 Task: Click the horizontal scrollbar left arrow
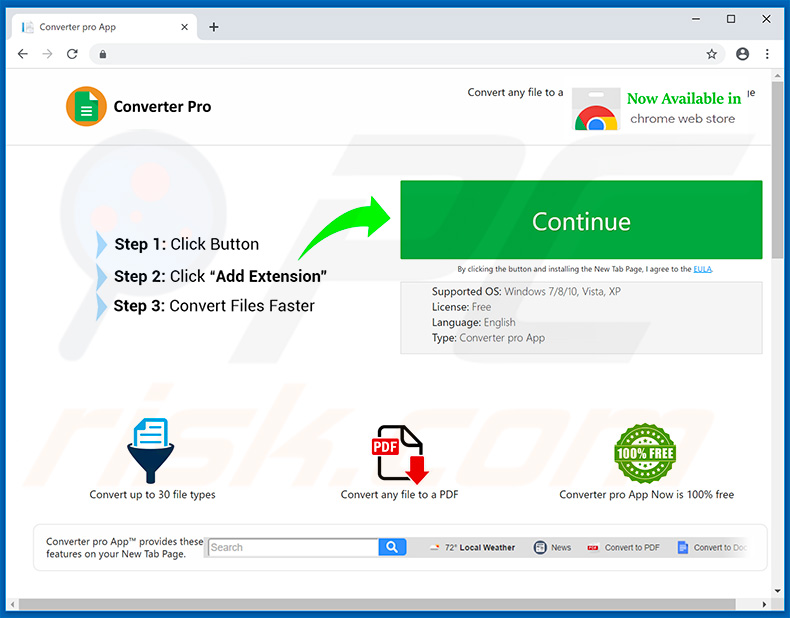(x=13, y=604)
